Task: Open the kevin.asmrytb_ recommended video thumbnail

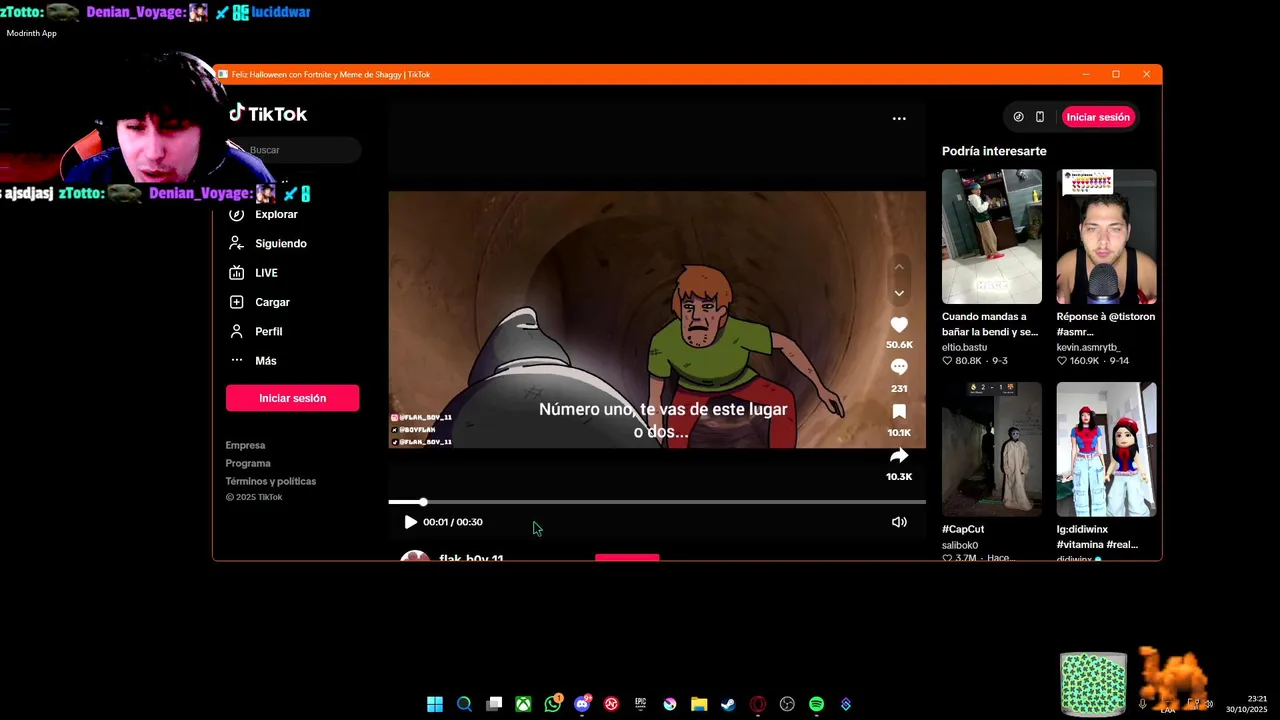Action: click(1106, 236)
